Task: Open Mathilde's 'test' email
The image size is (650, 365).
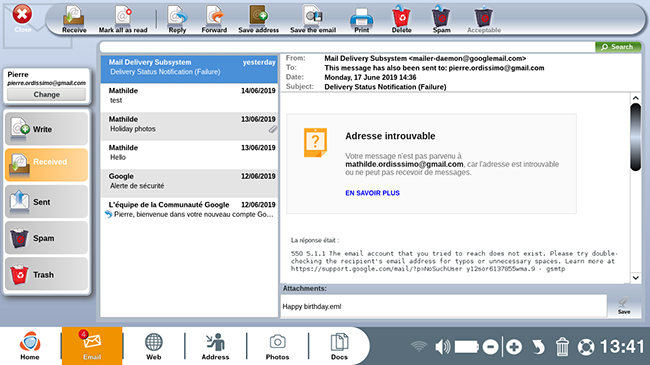Action: click(x=189, y=97)
